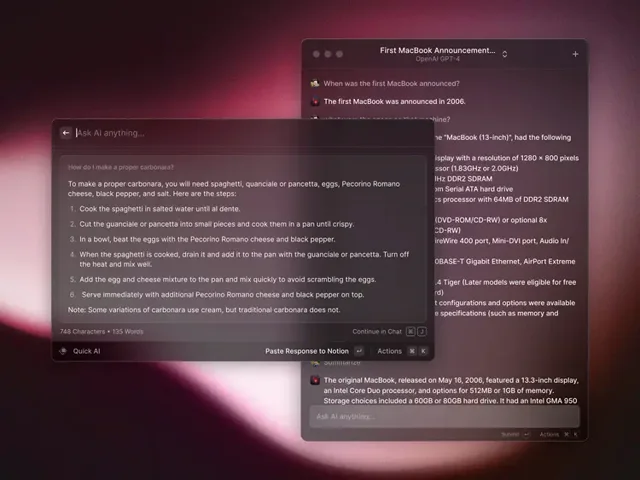Click Submit in the chat window footer
Screen dimensions: 640x480
(510, 435)
